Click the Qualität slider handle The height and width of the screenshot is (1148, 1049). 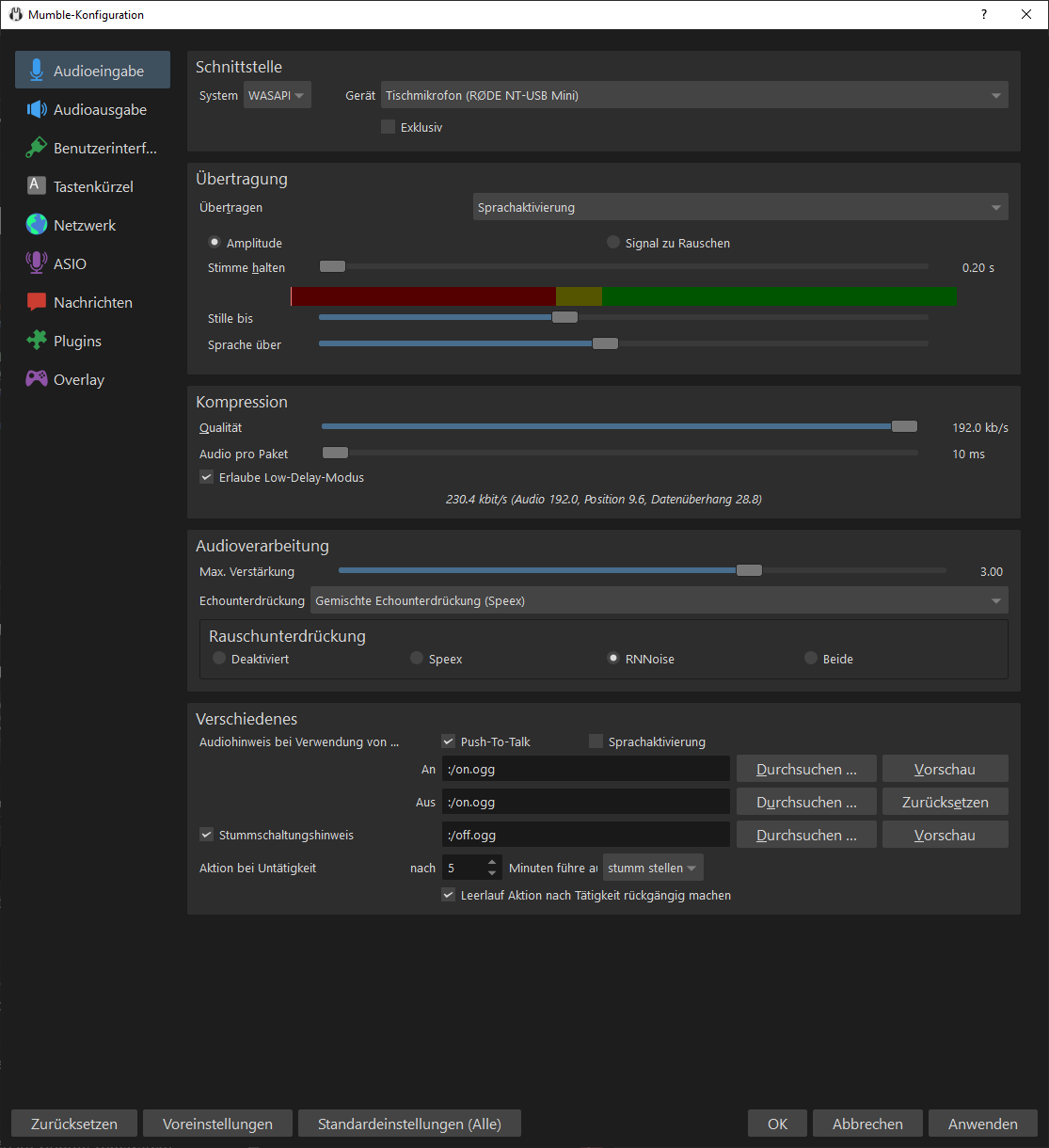point(904,426)
